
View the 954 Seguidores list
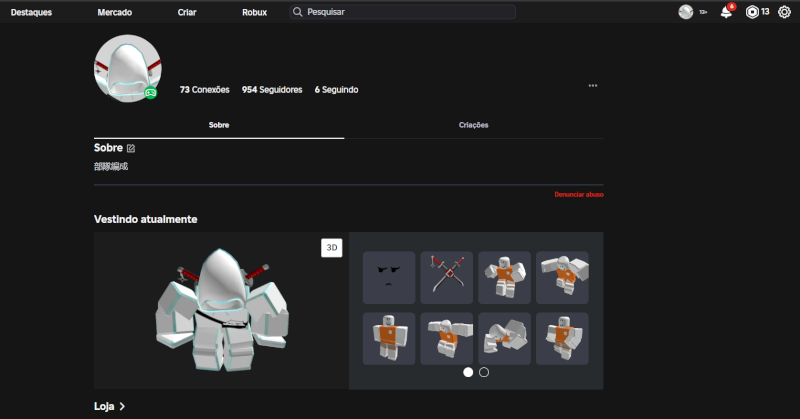point(271,90)
